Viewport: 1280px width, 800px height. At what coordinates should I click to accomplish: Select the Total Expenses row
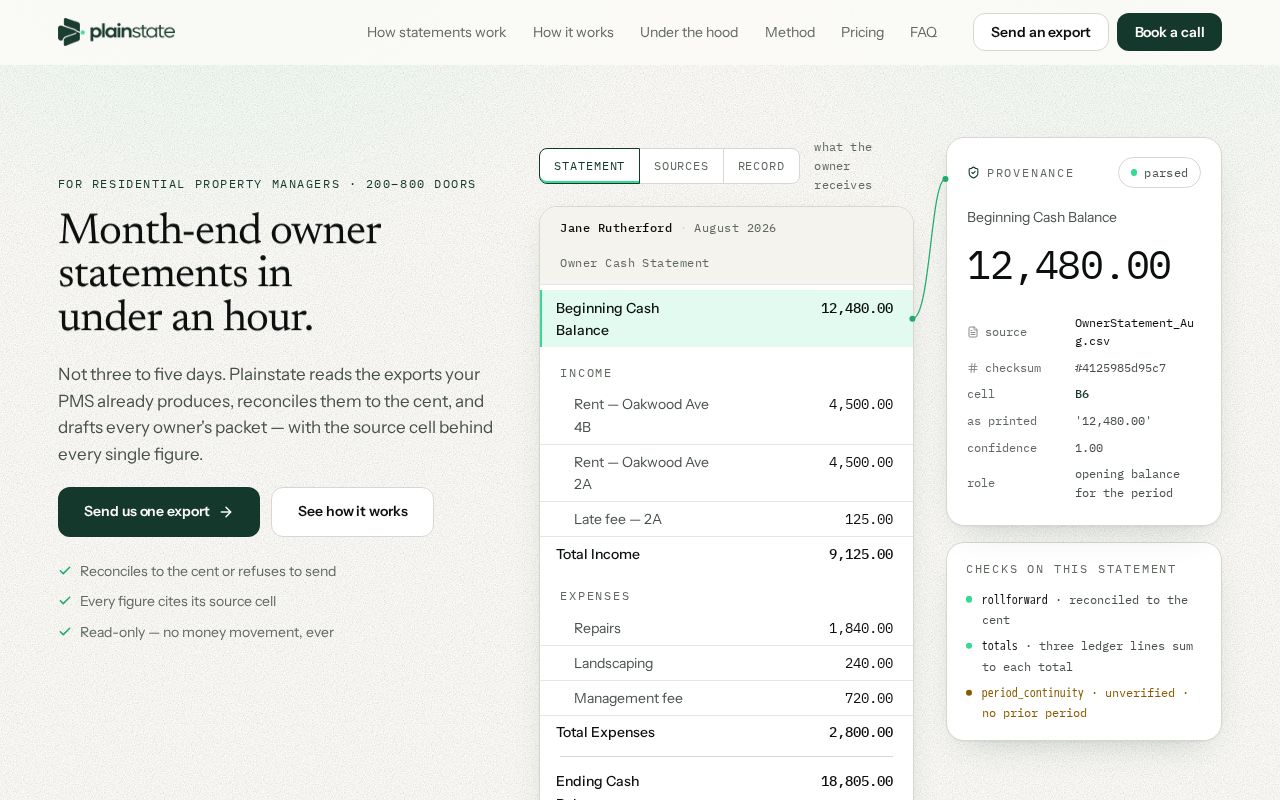726,732
